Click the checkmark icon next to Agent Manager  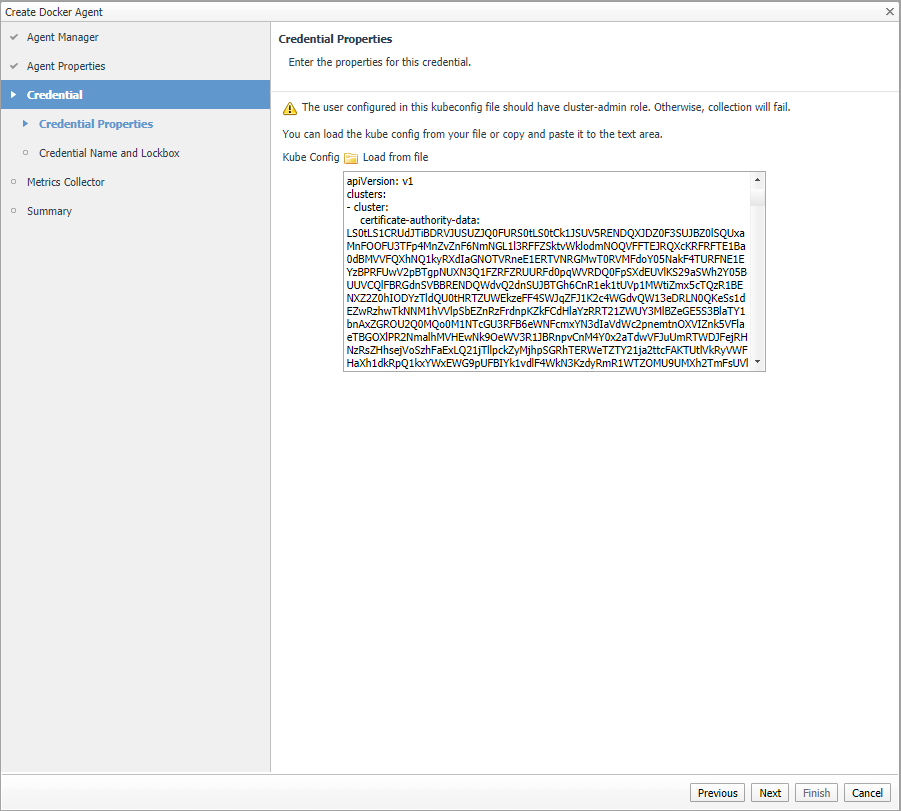point(14,37)
